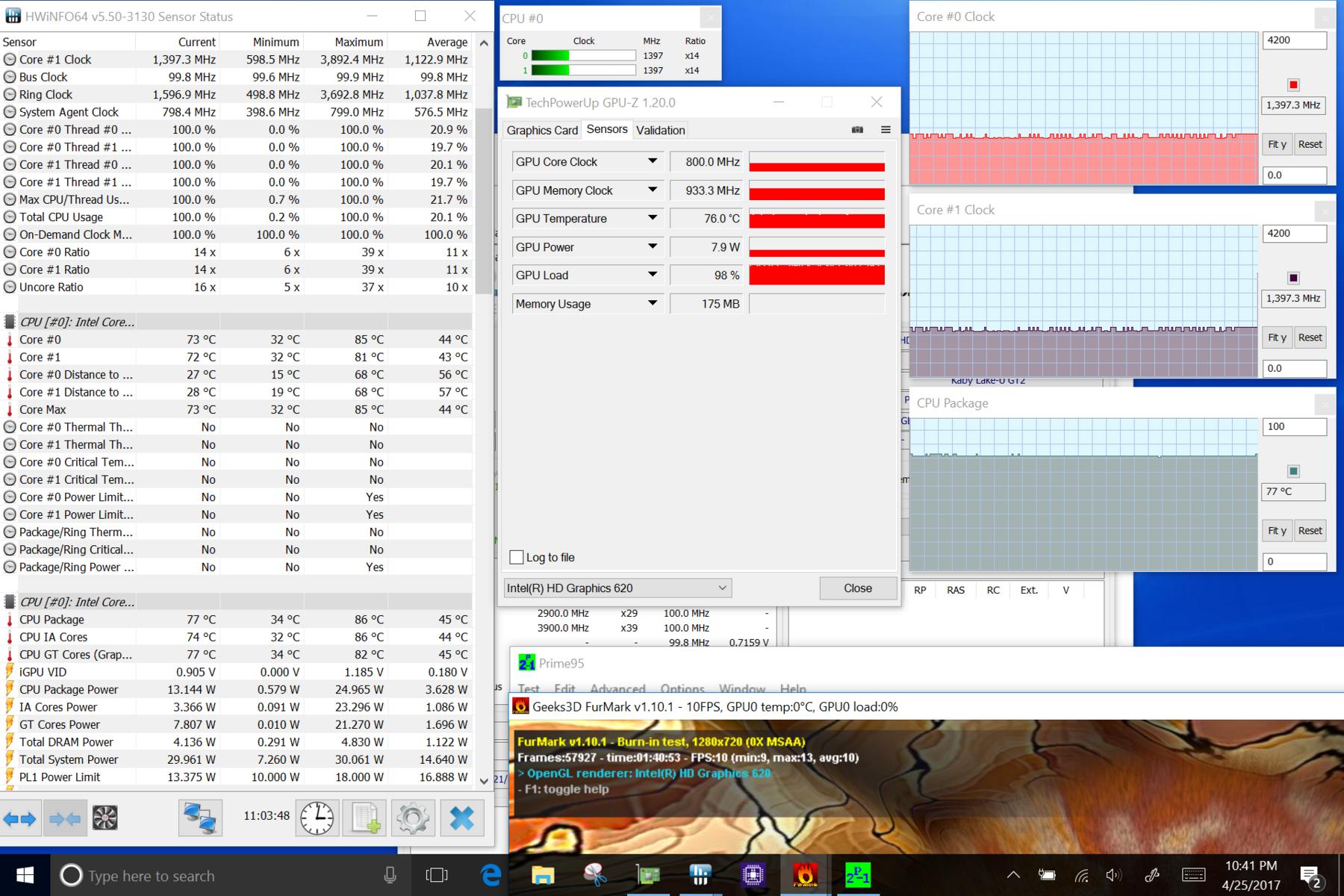
Task: Click Close button in GPU-Z
Action: click(x=858, y=588)
